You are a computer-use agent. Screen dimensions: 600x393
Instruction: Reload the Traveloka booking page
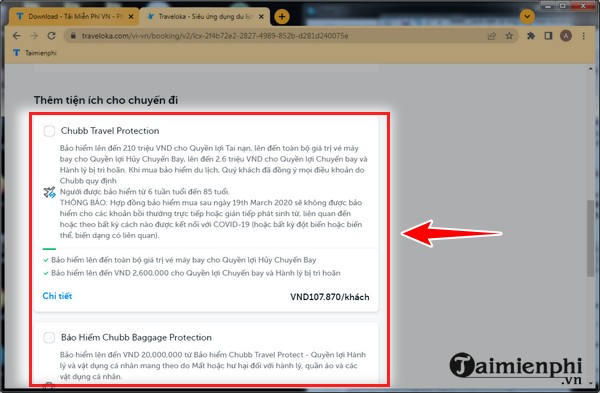pyautogui.click(x=51, y=36)
